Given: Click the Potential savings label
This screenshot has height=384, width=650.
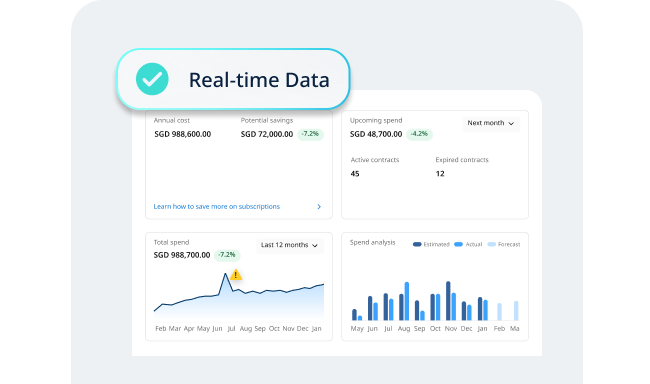Looking at the screenshot, I should click(x=267, y=120).
